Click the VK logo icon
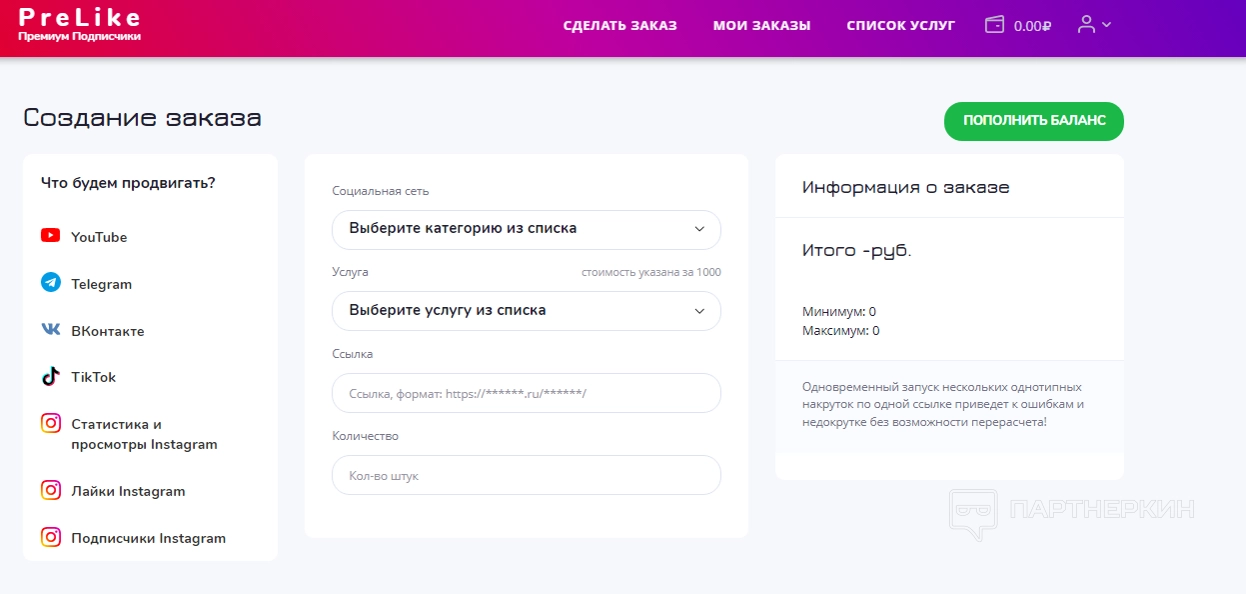Screen dimensions: 1246x594 [x=50, y=329]
